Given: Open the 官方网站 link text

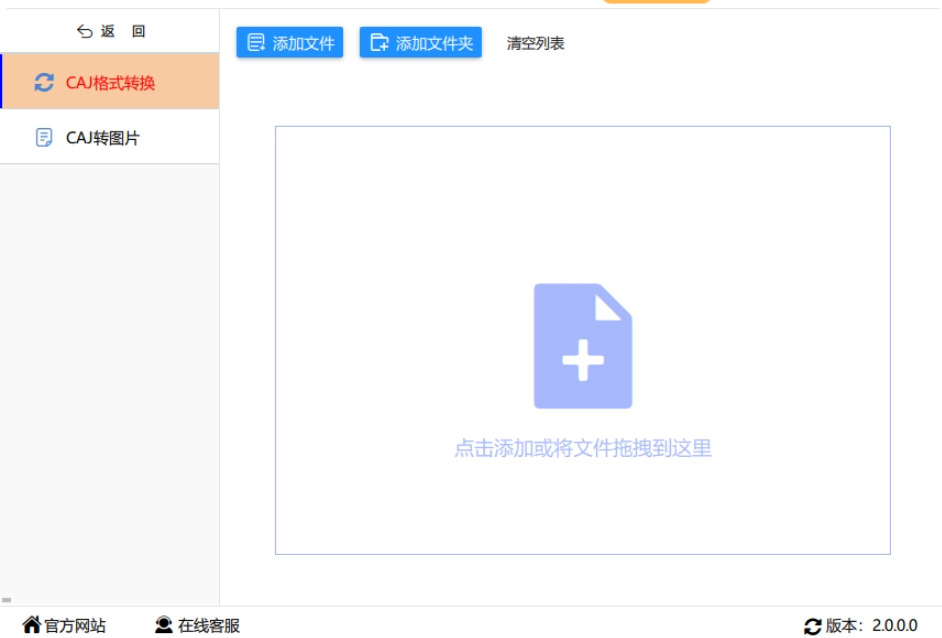Looking at the screenshot, I should [75, 625].
